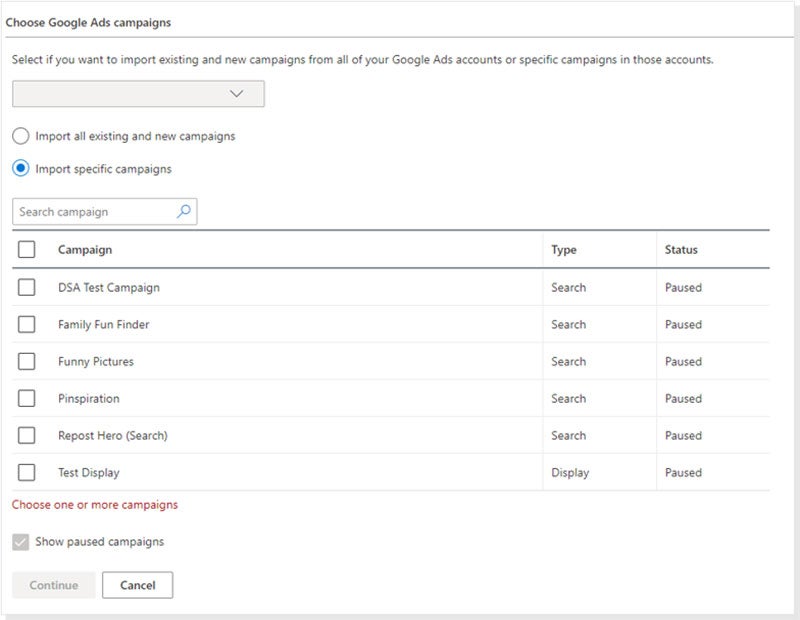Image resolution: width=800 pixels, height=620 pixels.
Task: Click the Choose one or more campaigns warning
Action: point(95,504)
